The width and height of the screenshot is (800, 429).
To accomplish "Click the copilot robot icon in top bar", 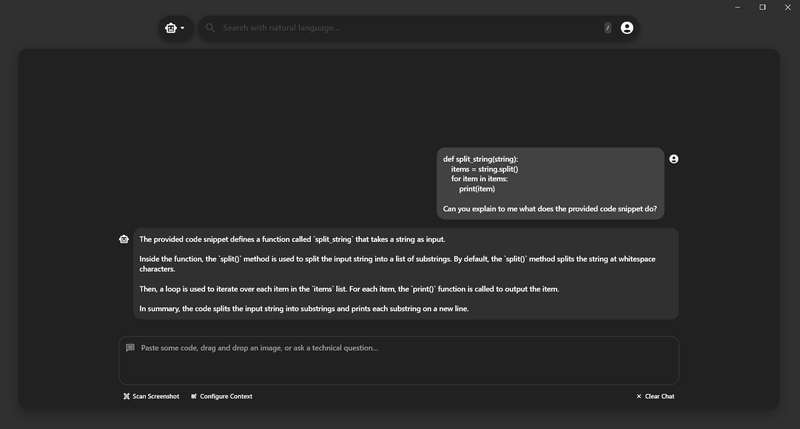I will tap(171, 28).
